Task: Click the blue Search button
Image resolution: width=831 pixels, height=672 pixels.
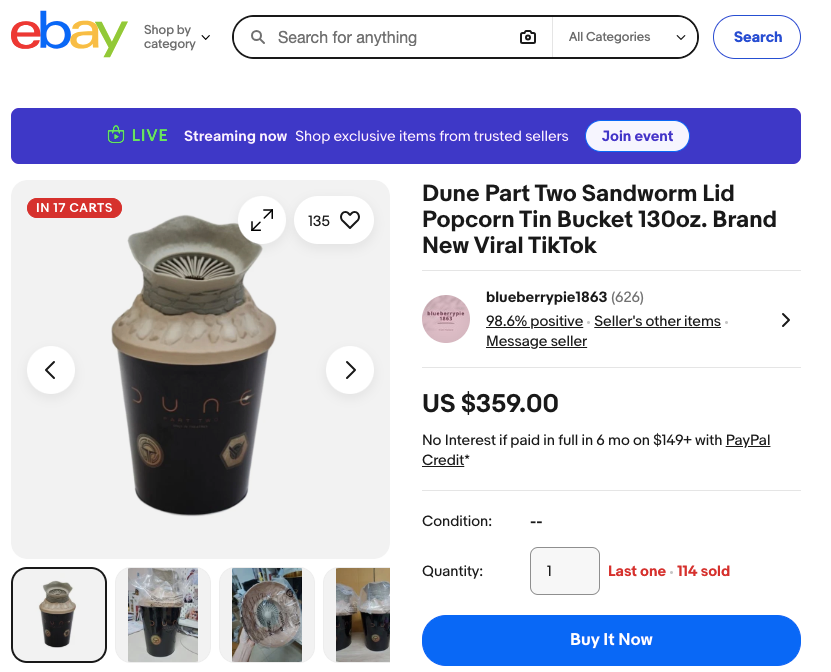Action: point(757,38)
